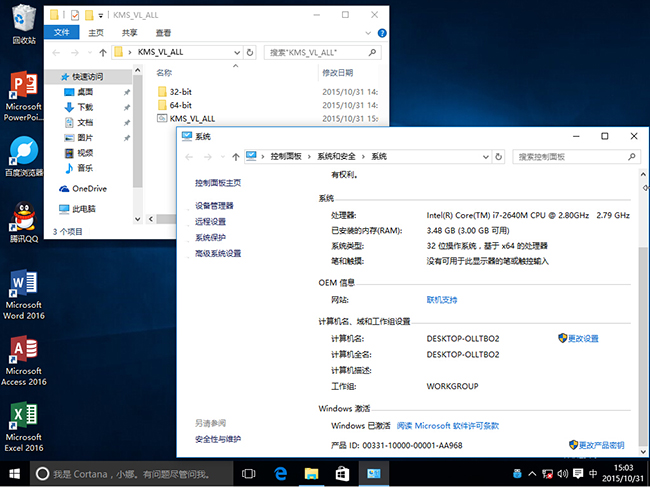Click the Windows Start button
The image size is (650, 487).
(14, 474)
